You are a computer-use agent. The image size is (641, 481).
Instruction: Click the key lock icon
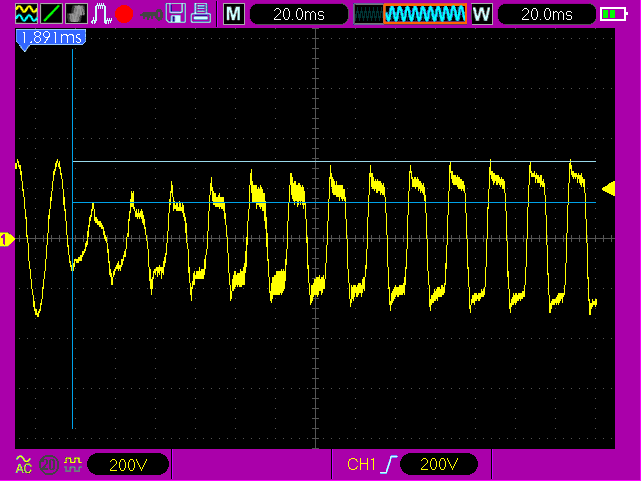pyautogui.click(x=151, y=14)
